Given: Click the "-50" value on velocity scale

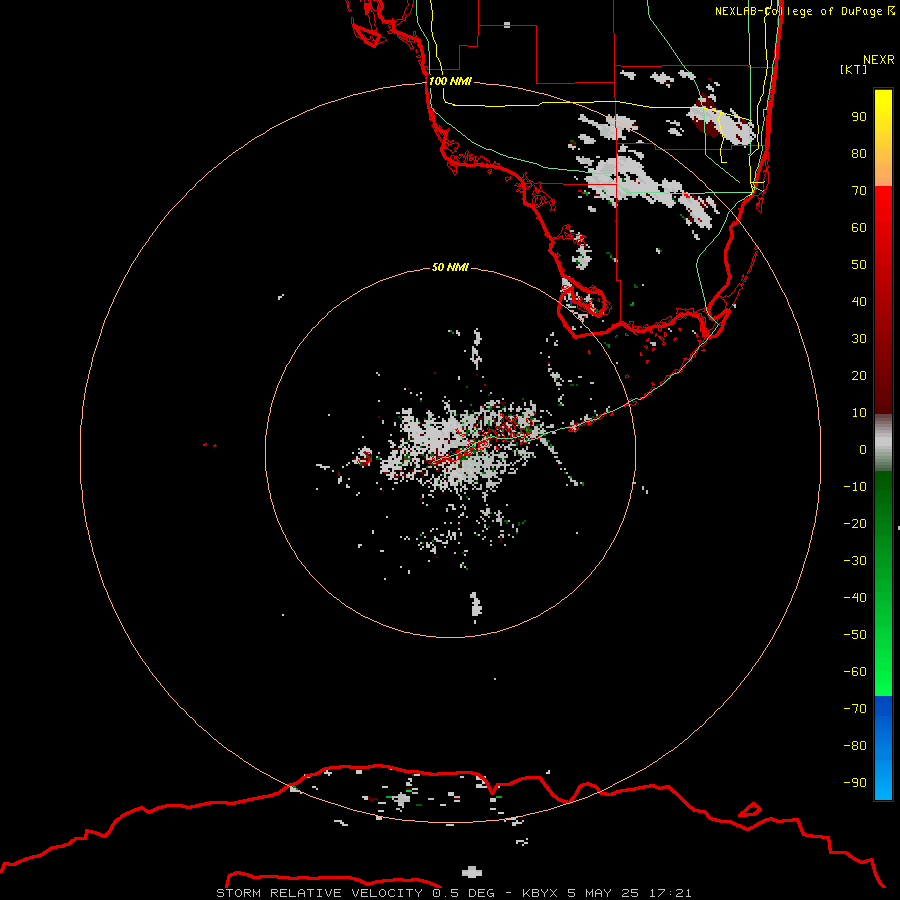Looking at the screenshot, I should [x=855, y=635].
